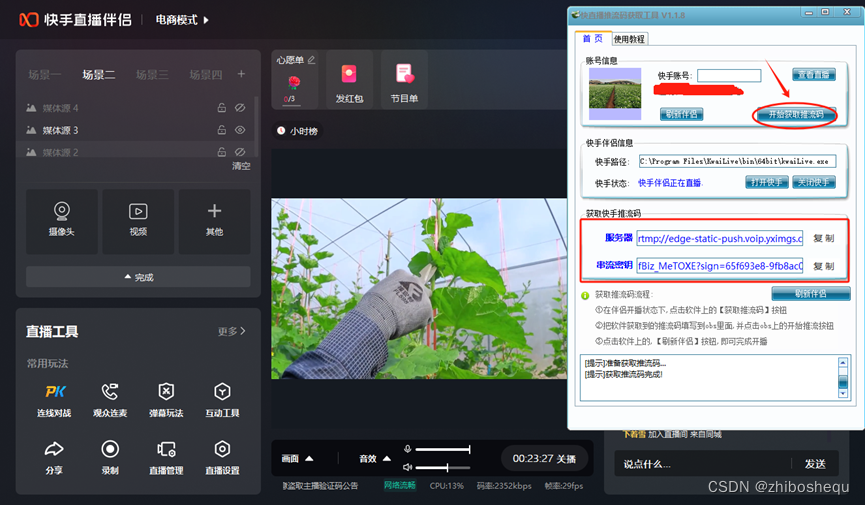Click the rose gift in 心愿单
Screen dimensions: 865x505
pyautogui.click(x=293, y=83)
